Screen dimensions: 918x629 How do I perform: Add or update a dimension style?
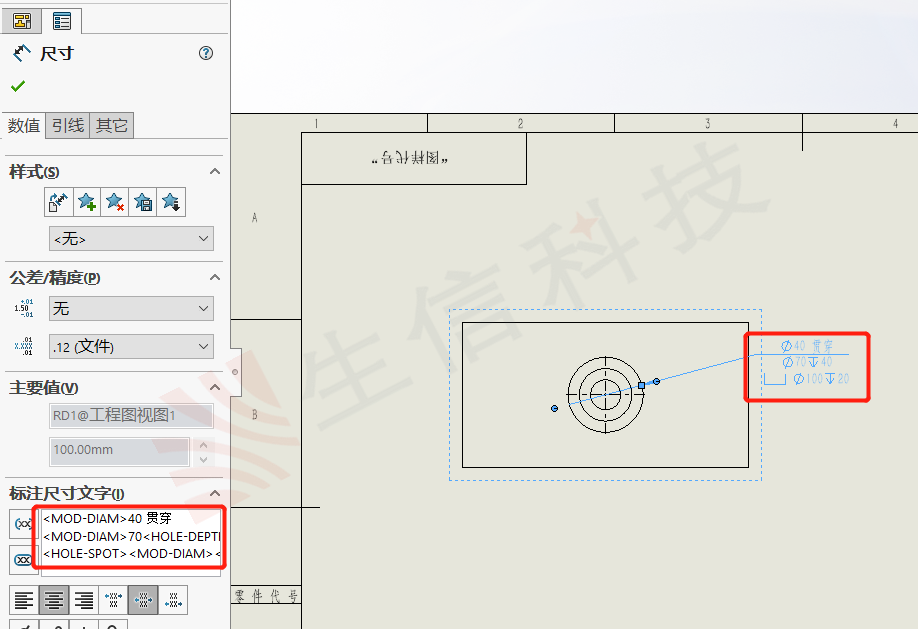pos(87,203)
